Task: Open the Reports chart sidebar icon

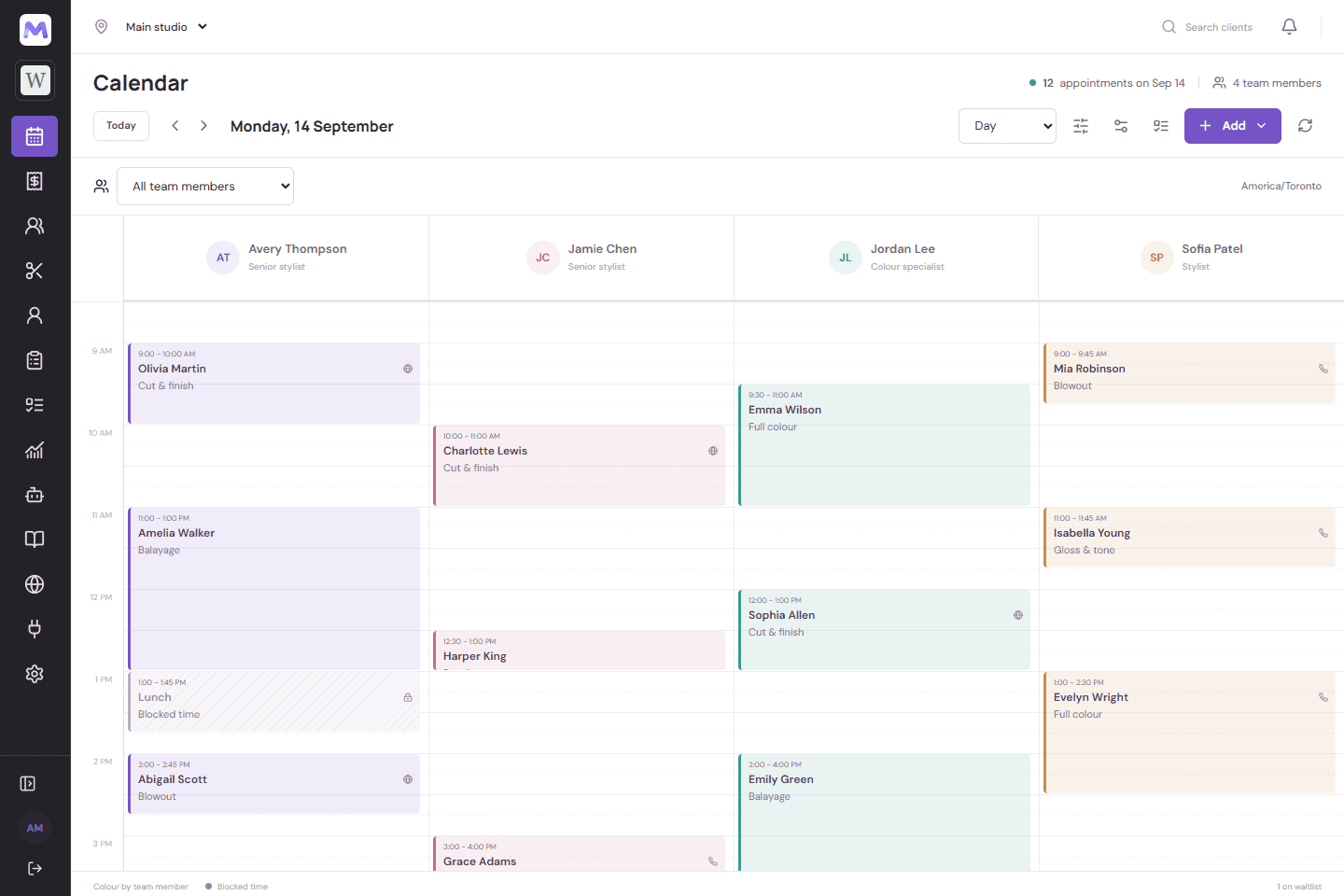Action: click(35, 450)
